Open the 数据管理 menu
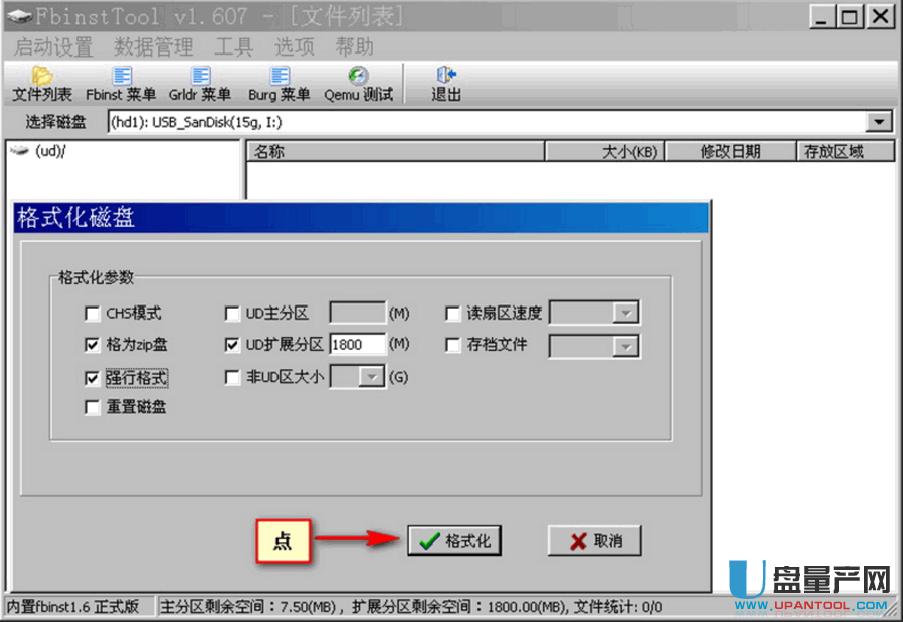Viewport: 903px width, 622px height. tap(154, 47)
